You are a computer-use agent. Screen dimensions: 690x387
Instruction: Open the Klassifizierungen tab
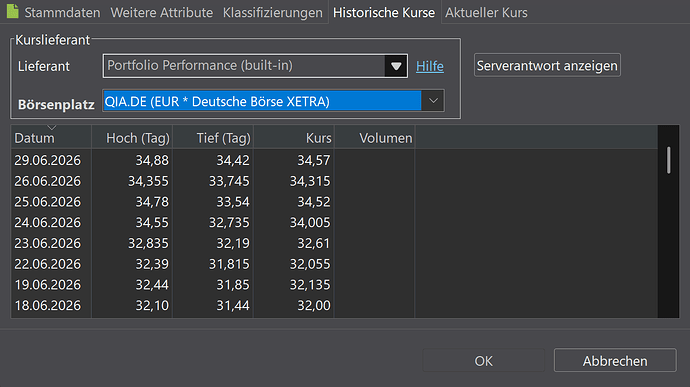point(272,13)
